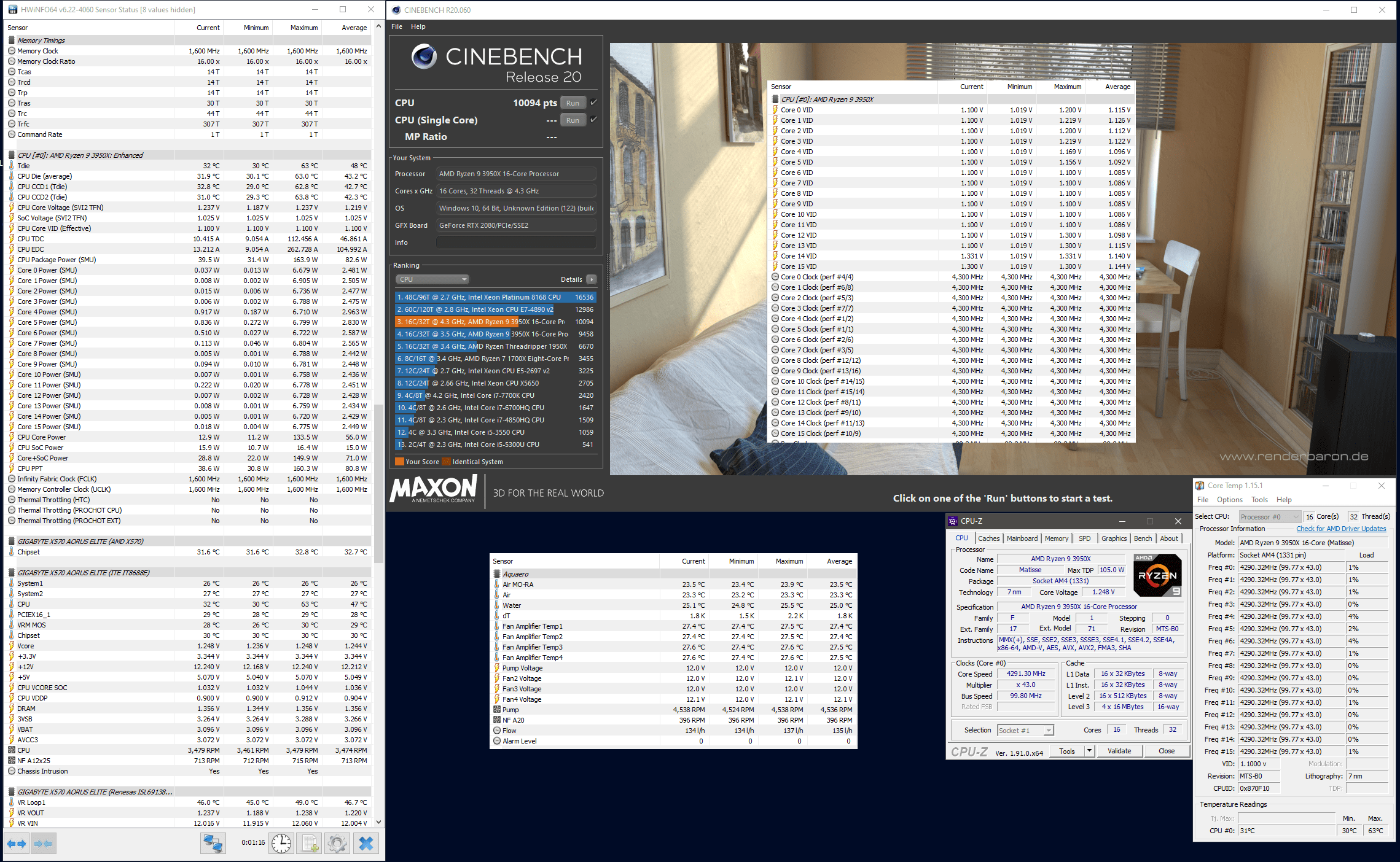Click the Tdie thermometer icon in HWiNFO

(12, 166)
